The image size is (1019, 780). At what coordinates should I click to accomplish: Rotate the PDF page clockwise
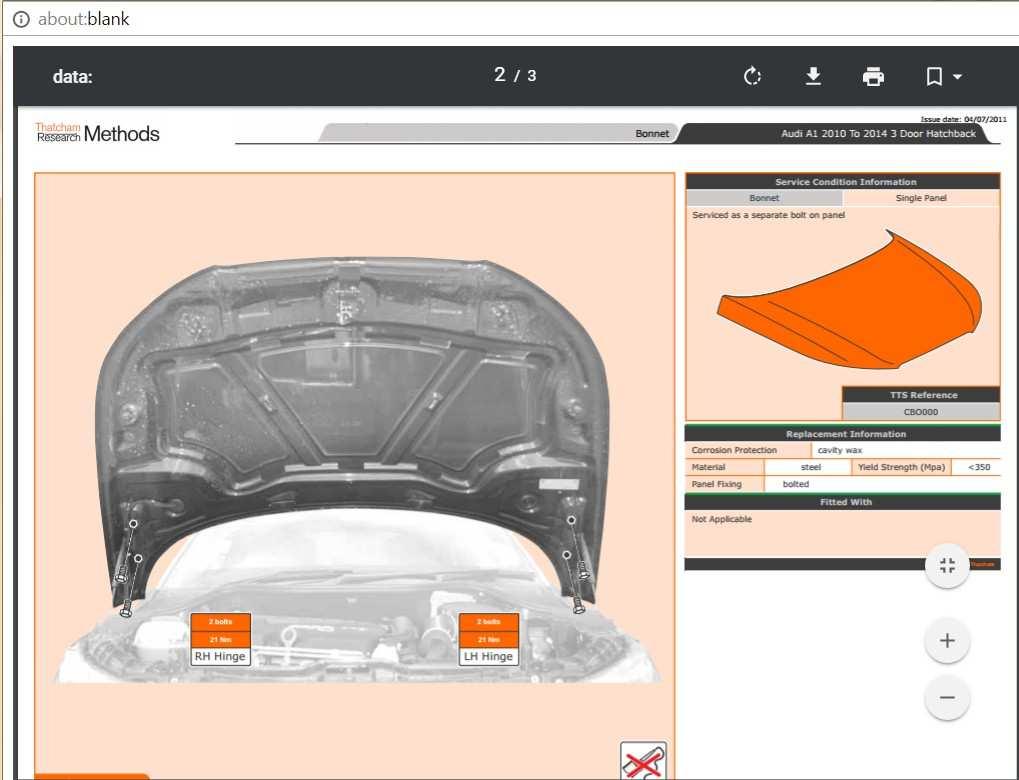[x=752, y=76]
